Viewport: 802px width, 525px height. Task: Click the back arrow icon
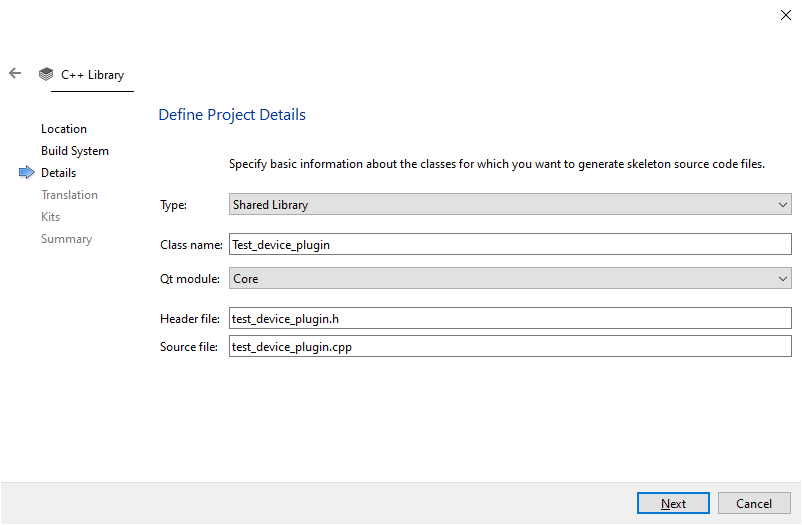click(x=15, y=73)
